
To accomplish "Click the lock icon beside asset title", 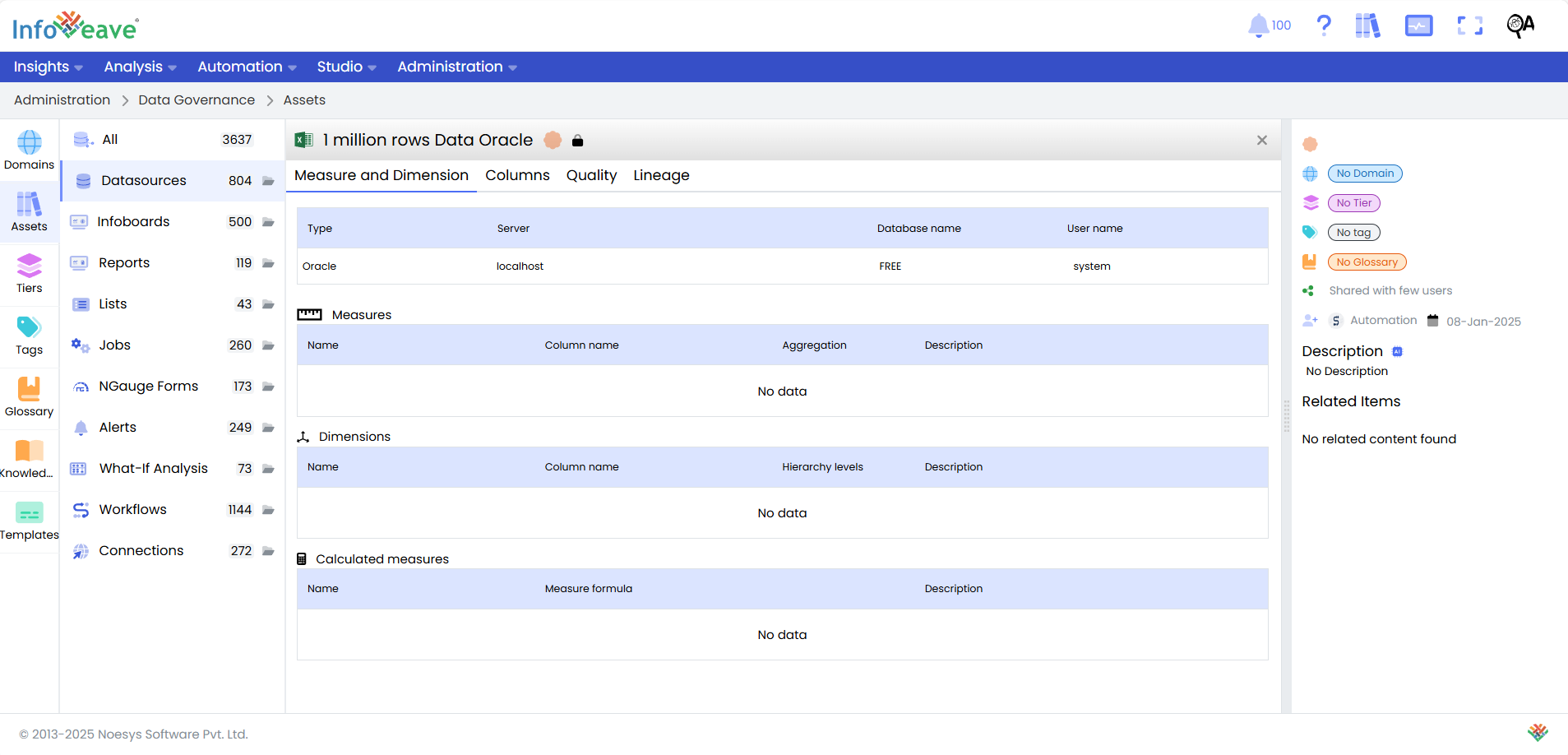I will pyautogui.click(x=578, y=141).
